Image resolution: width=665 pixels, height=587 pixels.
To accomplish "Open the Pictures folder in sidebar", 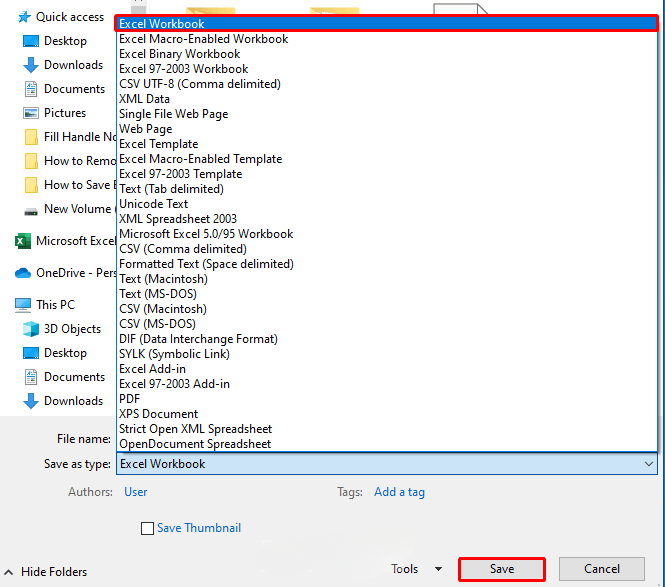I will pyautogui.click(x=65, y=113).
